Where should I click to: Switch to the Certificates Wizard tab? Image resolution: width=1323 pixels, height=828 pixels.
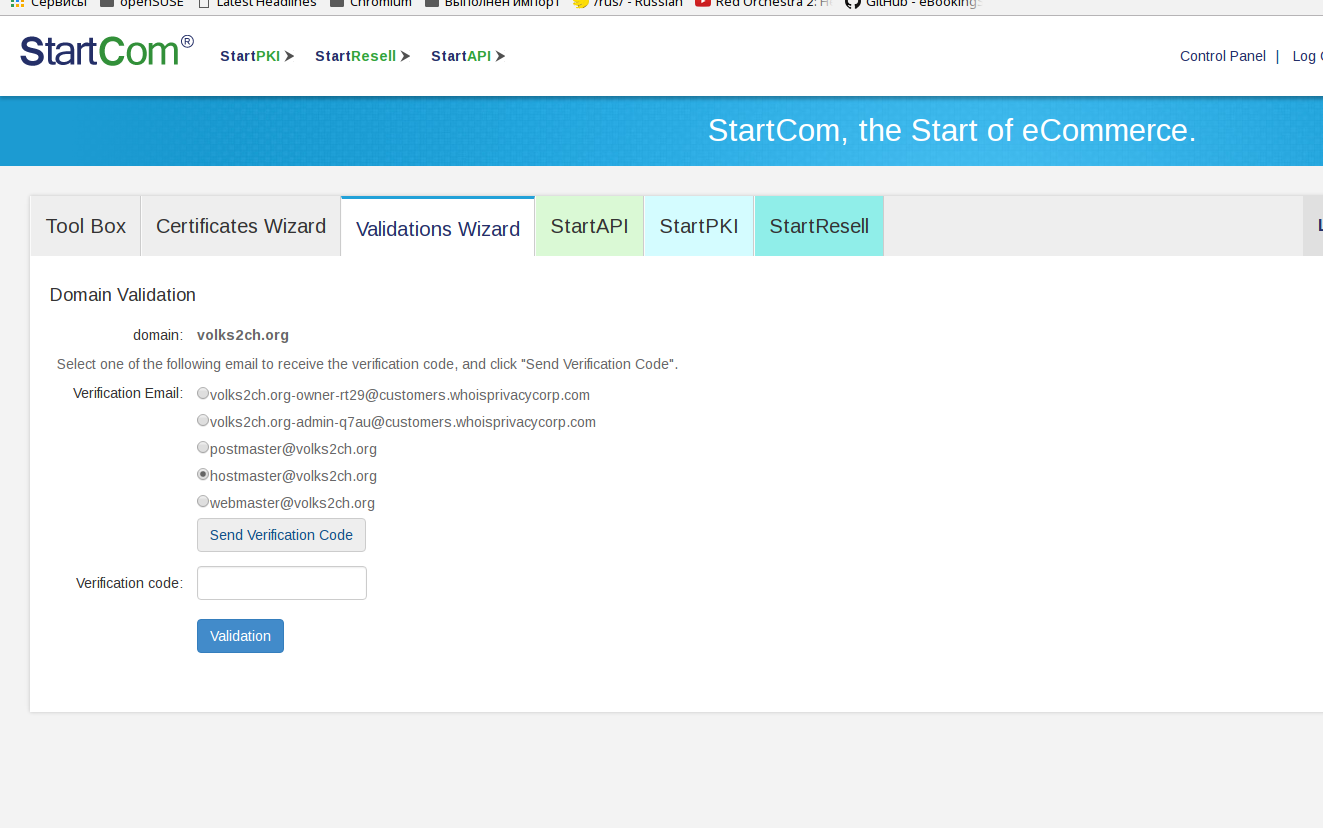(241, 226)
